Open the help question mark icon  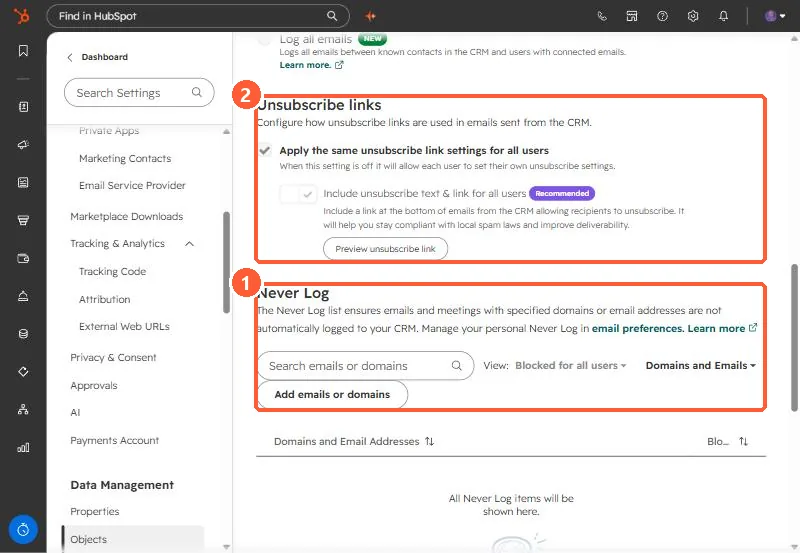(662, 16)
